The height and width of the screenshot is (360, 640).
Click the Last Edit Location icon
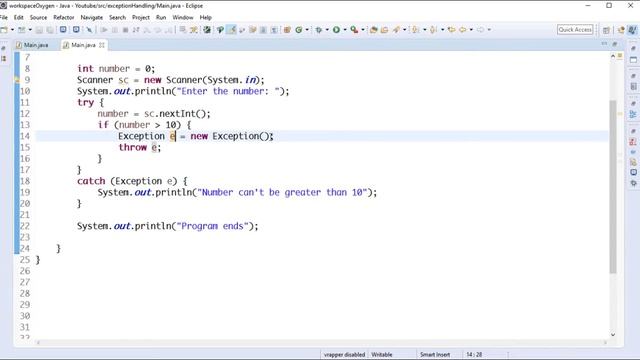pos(451,30)
